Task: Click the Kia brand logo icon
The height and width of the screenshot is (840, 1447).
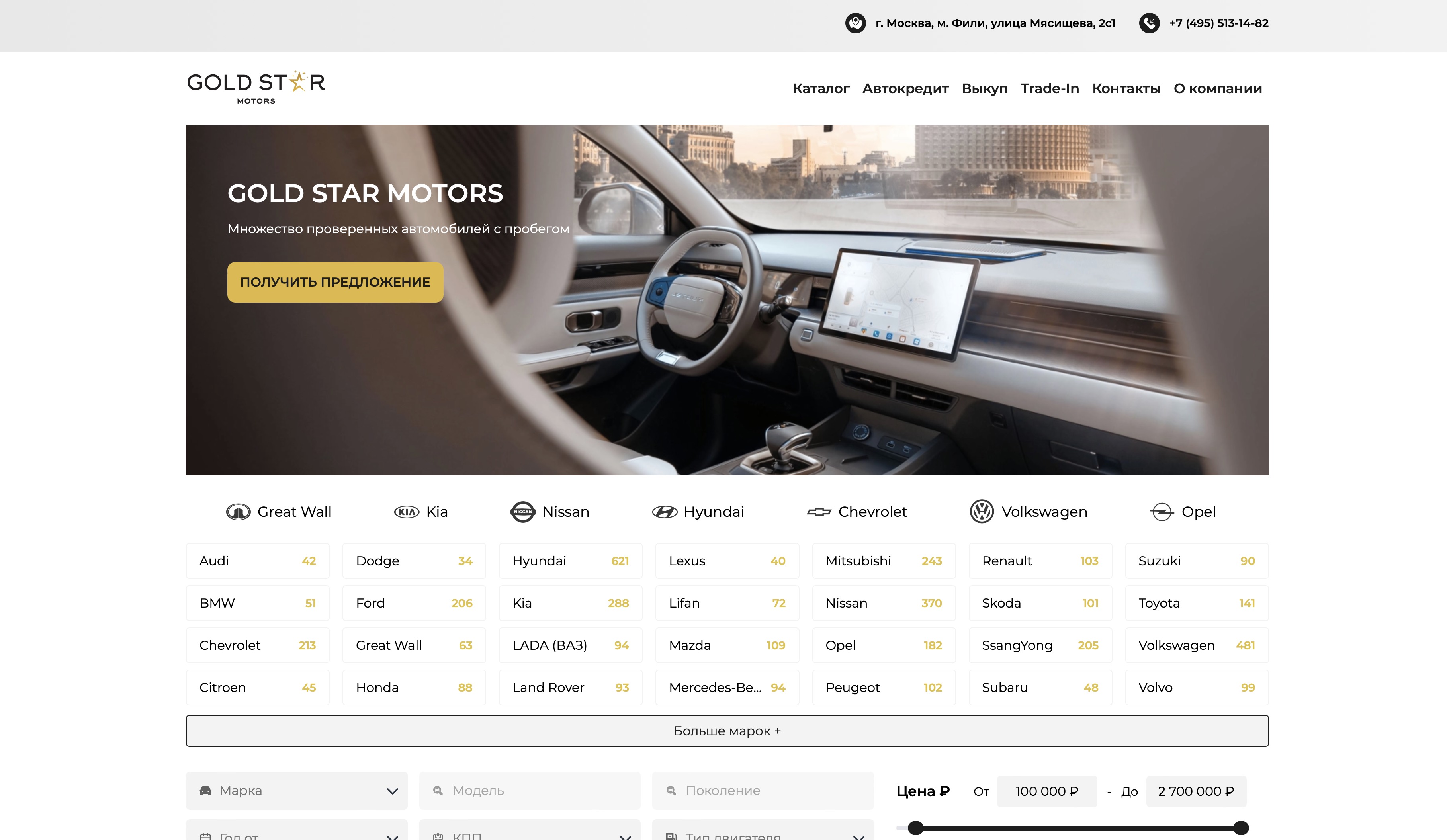Action: (407, 512)
